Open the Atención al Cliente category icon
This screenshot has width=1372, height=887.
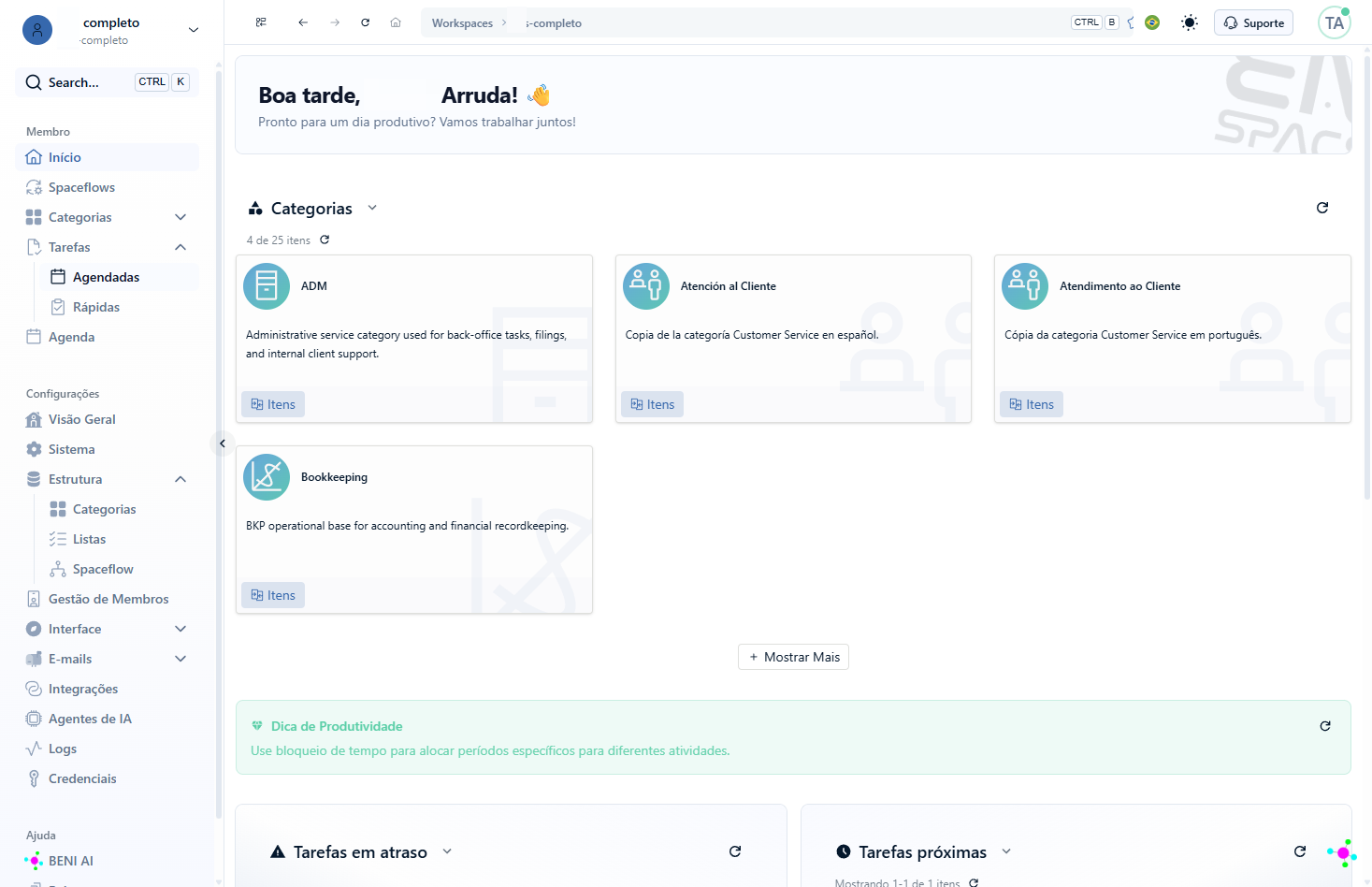[646, 286]
